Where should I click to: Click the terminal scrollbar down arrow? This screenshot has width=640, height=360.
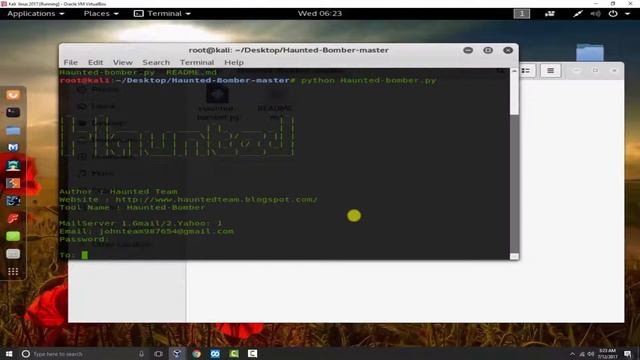click(x=514, y=256)
